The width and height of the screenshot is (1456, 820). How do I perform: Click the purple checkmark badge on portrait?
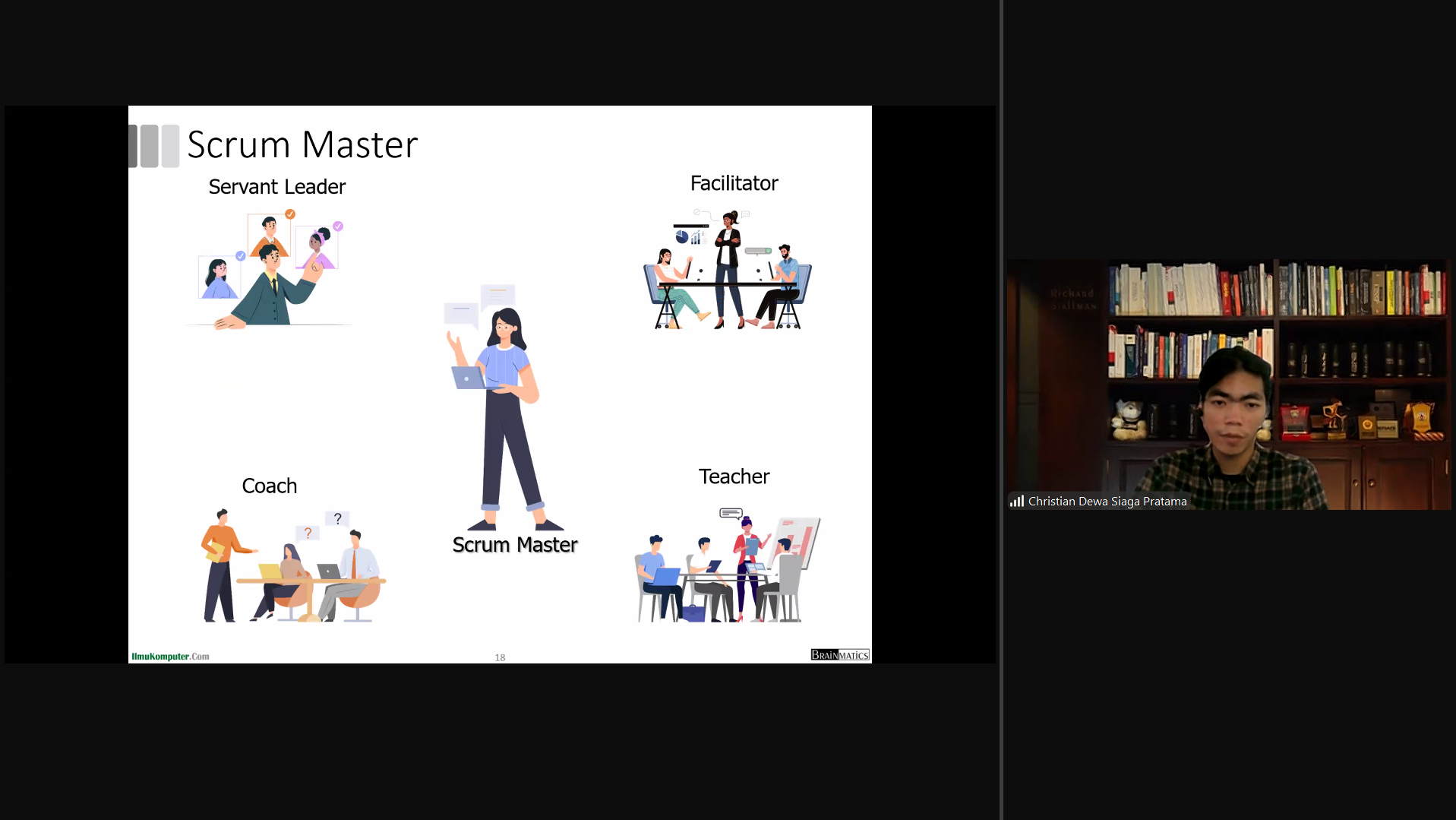(338, 226)
